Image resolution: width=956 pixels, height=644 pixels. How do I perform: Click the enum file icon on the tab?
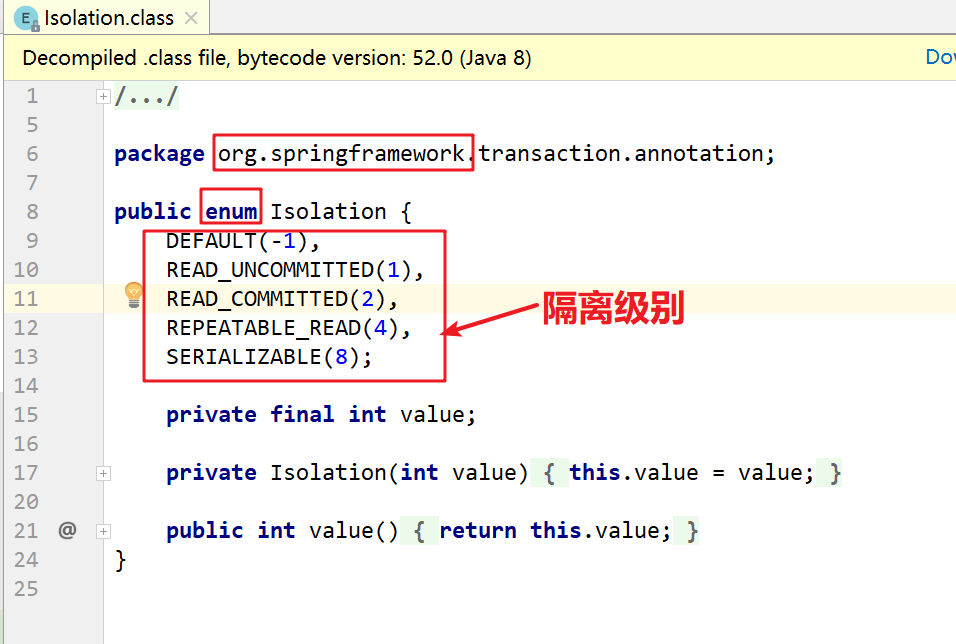coord(26,19)
